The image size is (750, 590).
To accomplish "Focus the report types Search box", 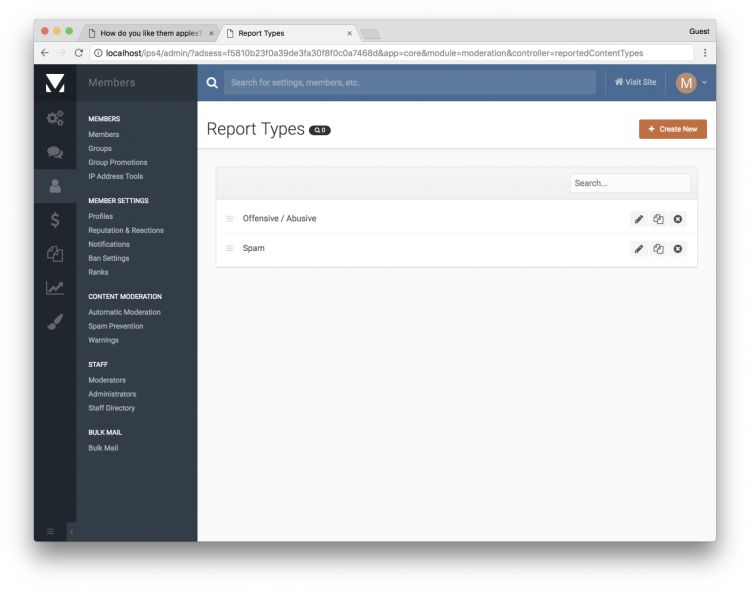I will (630, 183).
